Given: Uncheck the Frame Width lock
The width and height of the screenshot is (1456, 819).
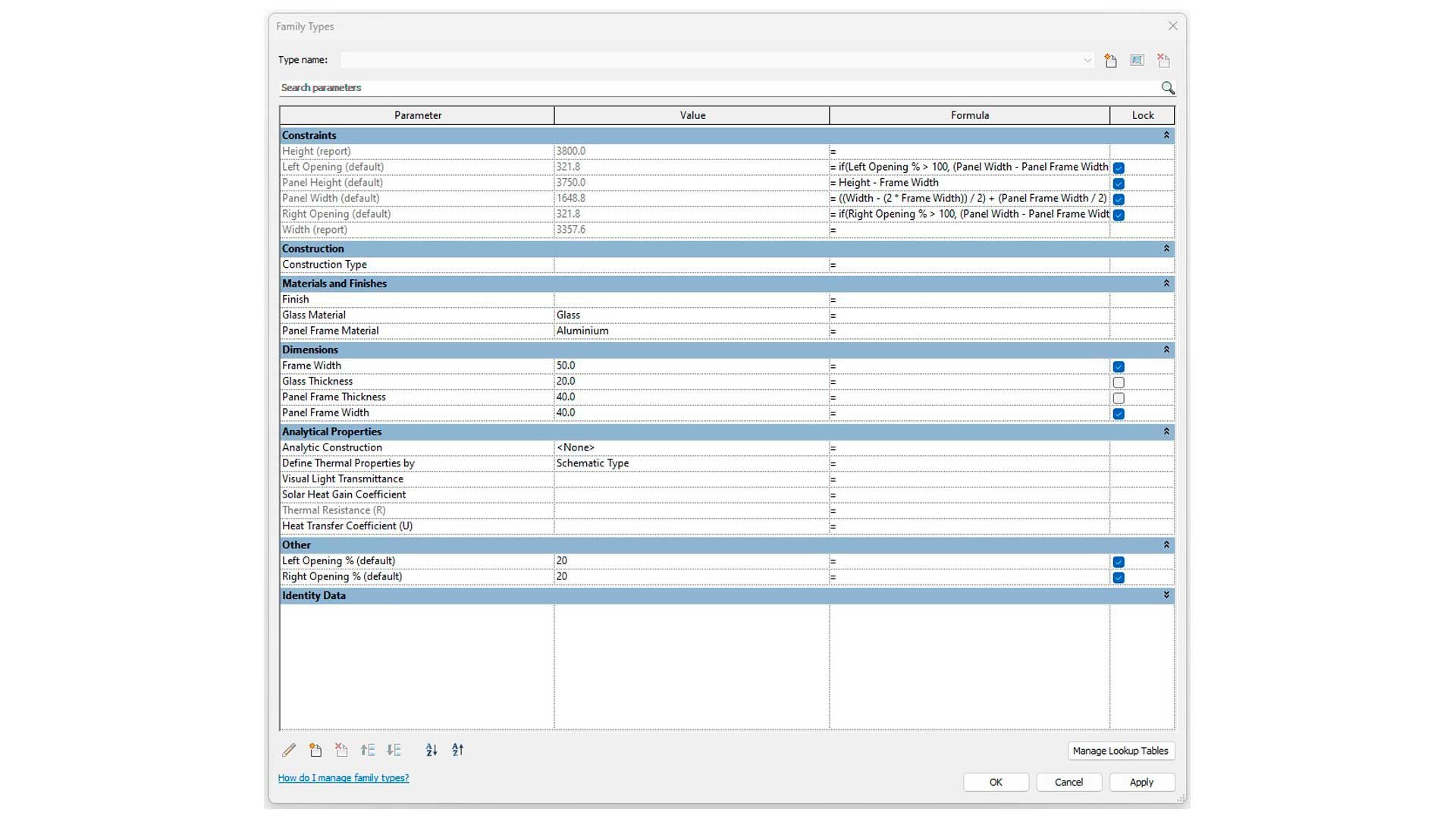Looking at the screenshot, I should 1119,366.
